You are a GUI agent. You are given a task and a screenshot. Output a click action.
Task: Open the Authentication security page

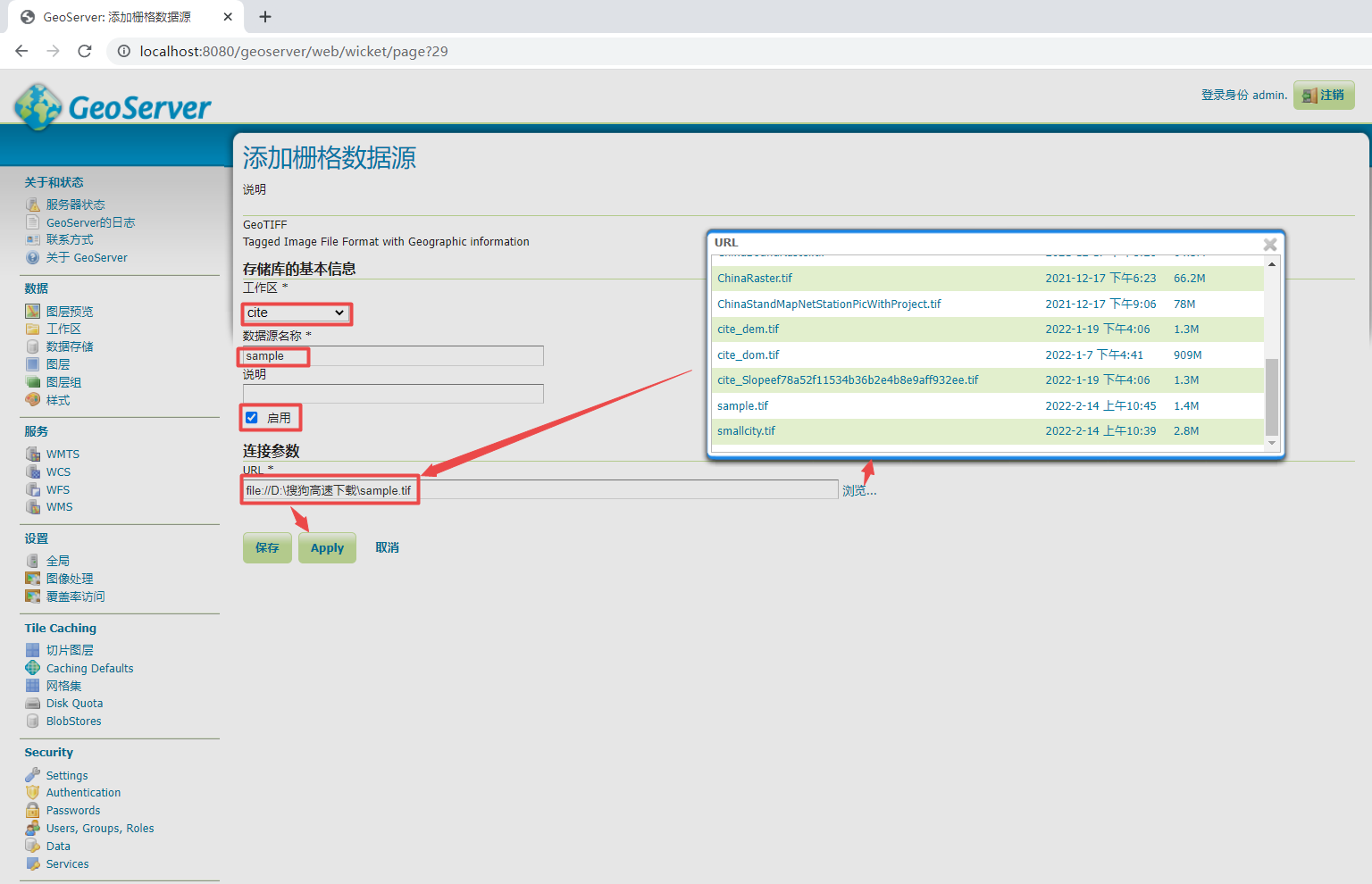(82, 792)
